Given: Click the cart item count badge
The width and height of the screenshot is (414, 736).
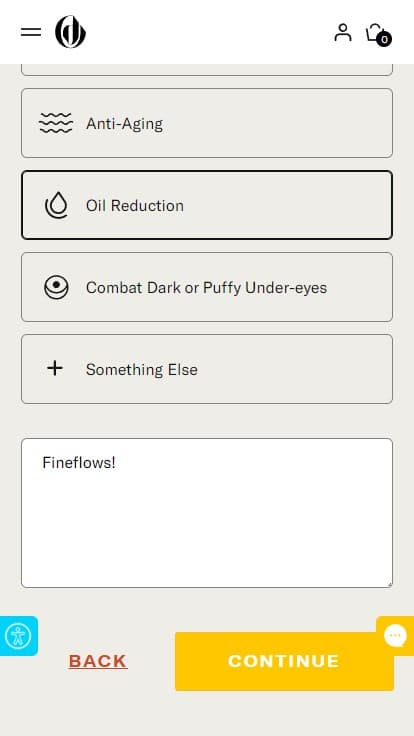Looking at the screenshot, I should tap(384, 39).
